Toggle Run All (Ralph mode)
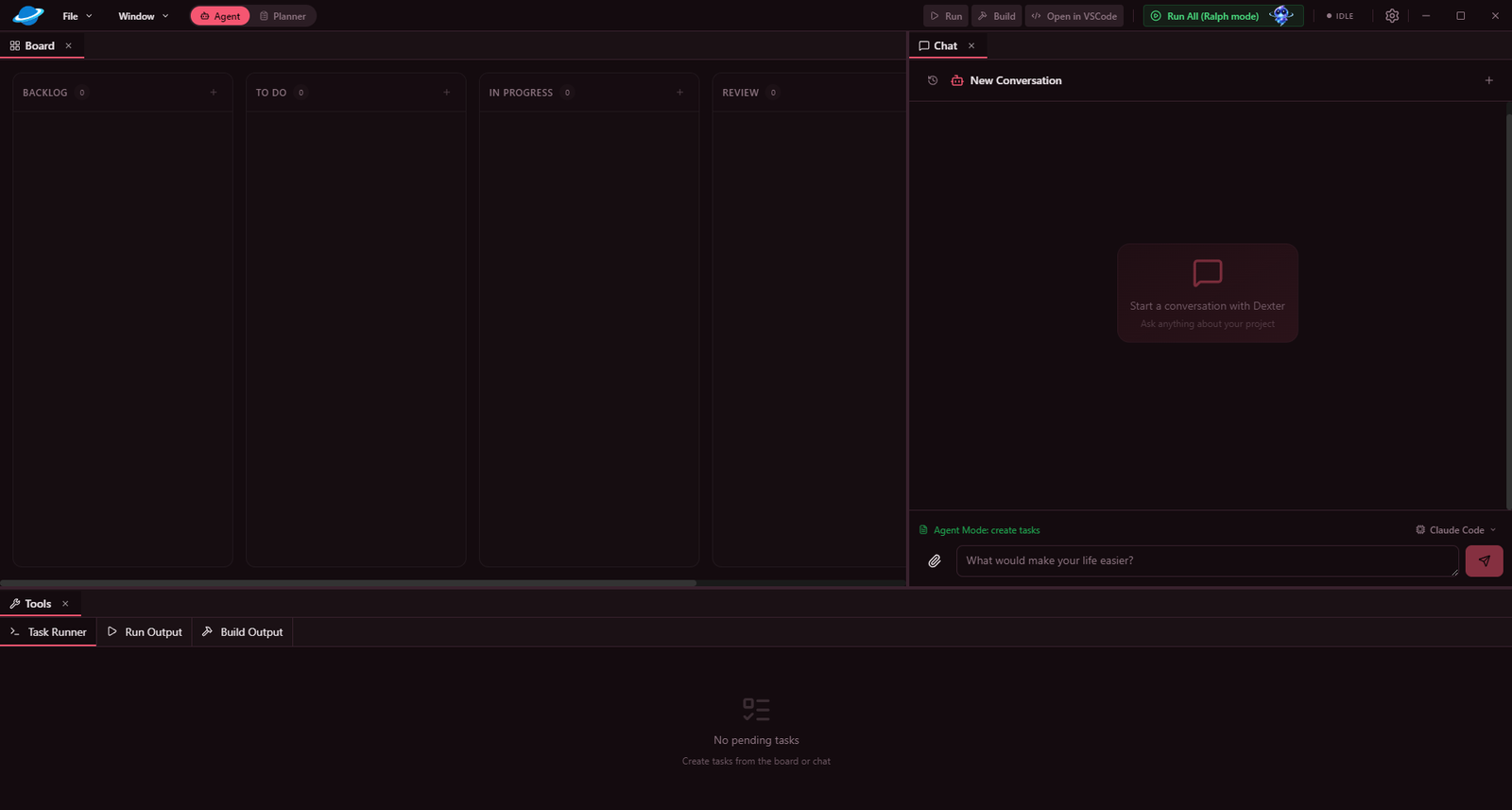The height and width of the screenshot is (810, 1512). 1212,16
